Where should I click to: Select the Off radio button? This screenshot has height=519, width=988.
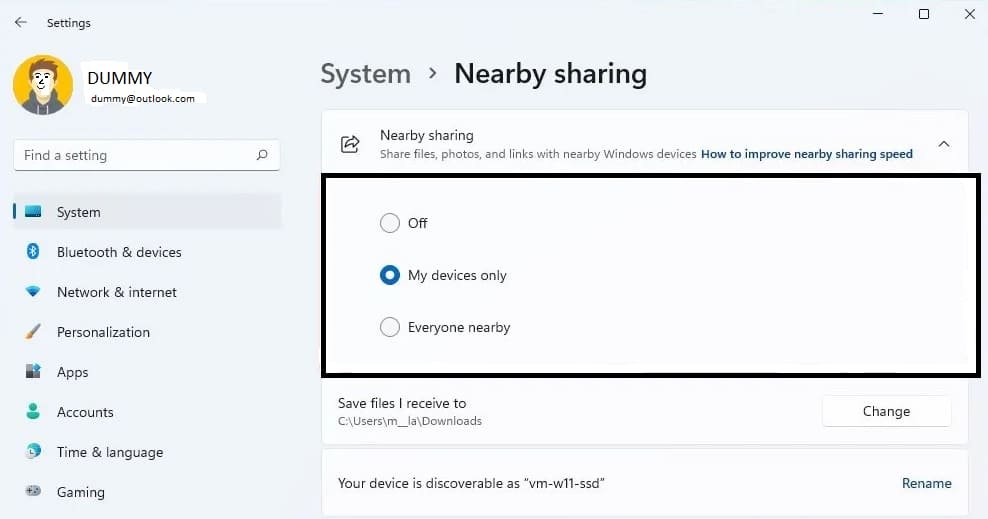pos(390,223)
